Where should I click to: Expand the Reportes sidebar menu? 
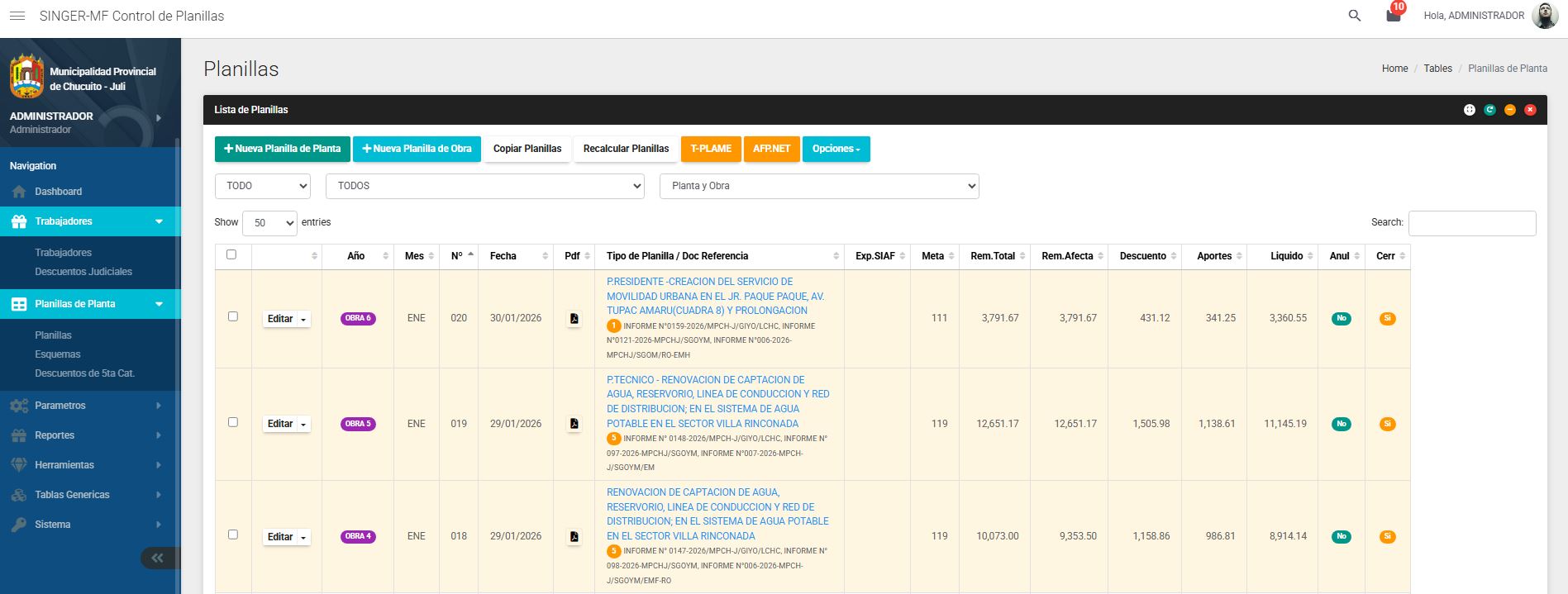tap(55, 435)
